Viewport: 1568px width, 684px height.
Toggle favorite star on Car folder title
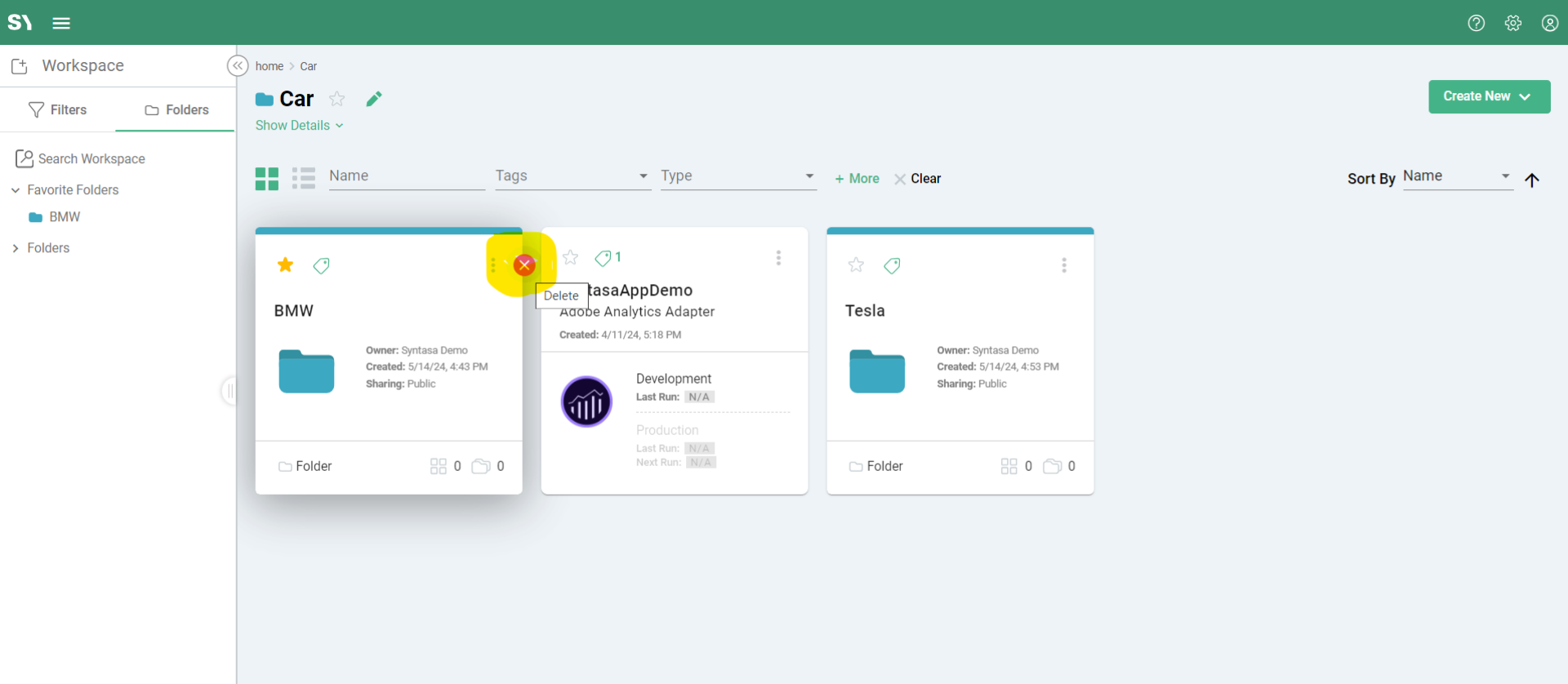coord(336,99)
